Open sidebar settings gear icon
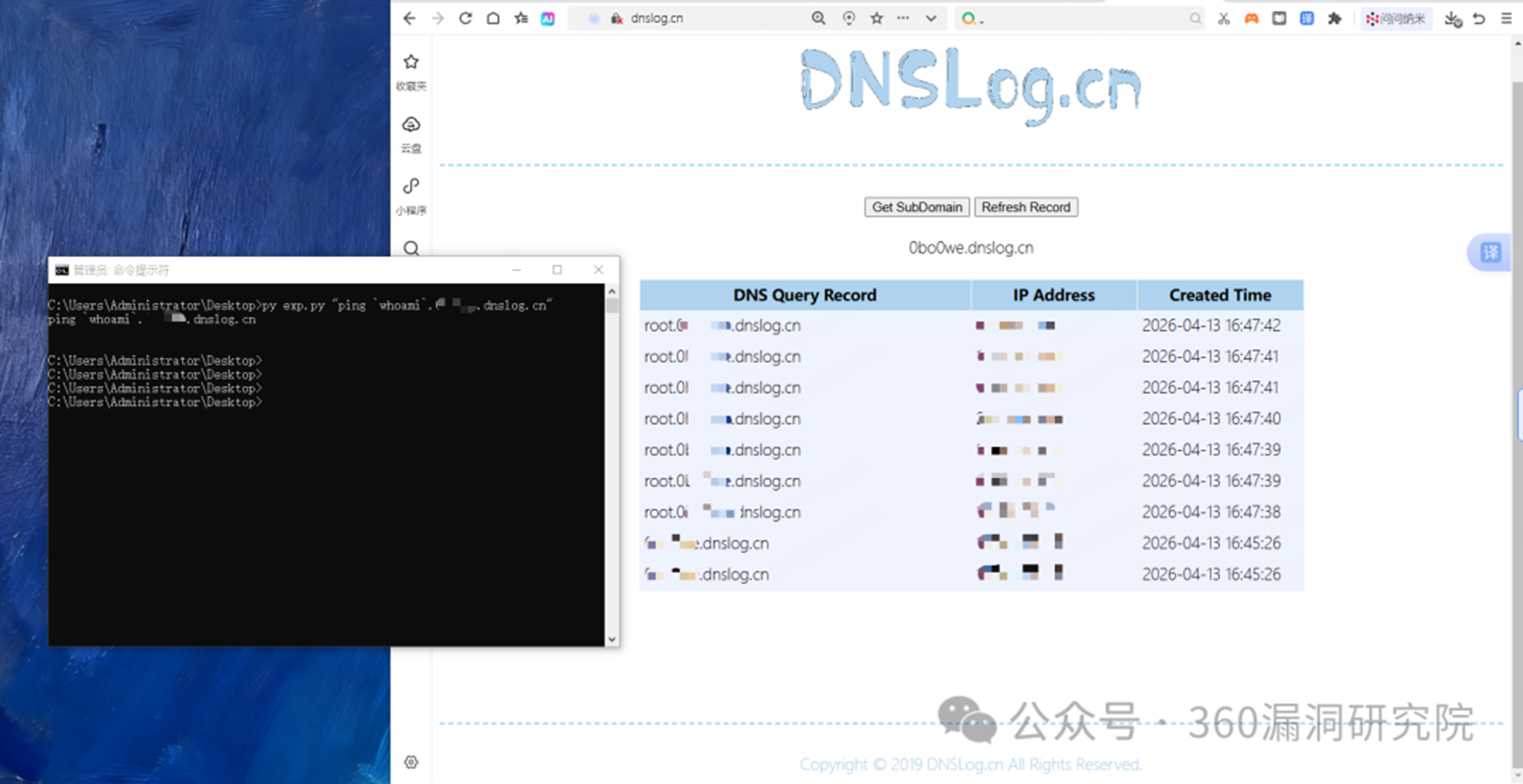Viewport: 1523px width, 784px height. point(411,762)
